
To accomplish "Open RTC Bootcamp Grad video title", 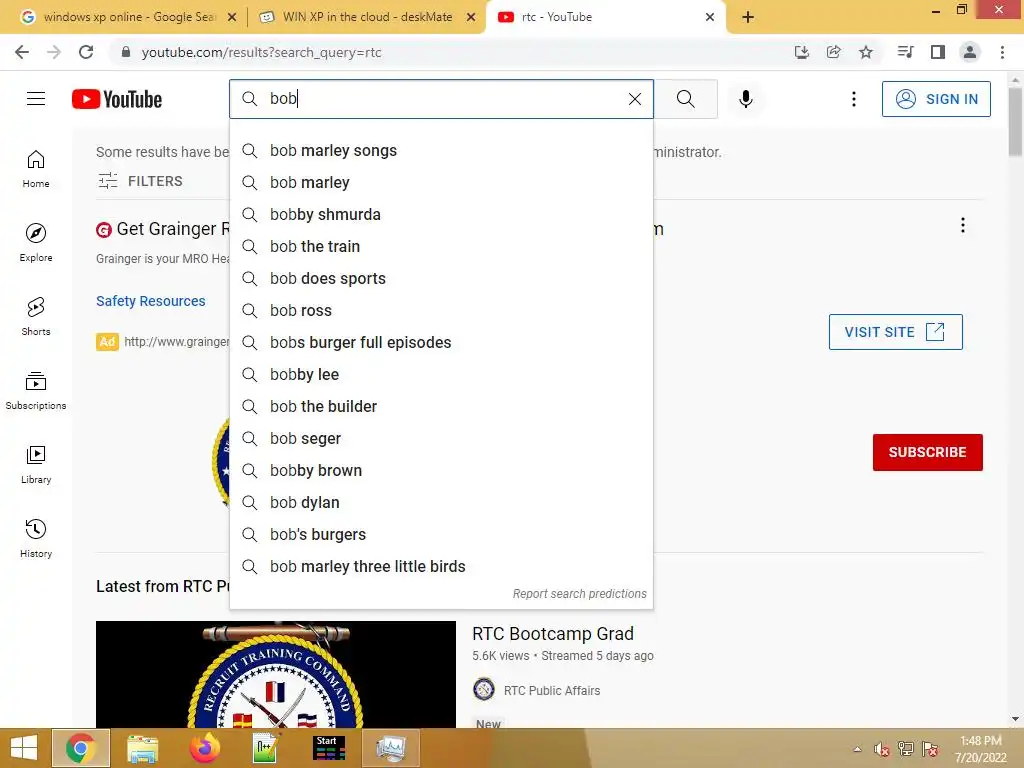I will 552,633.
